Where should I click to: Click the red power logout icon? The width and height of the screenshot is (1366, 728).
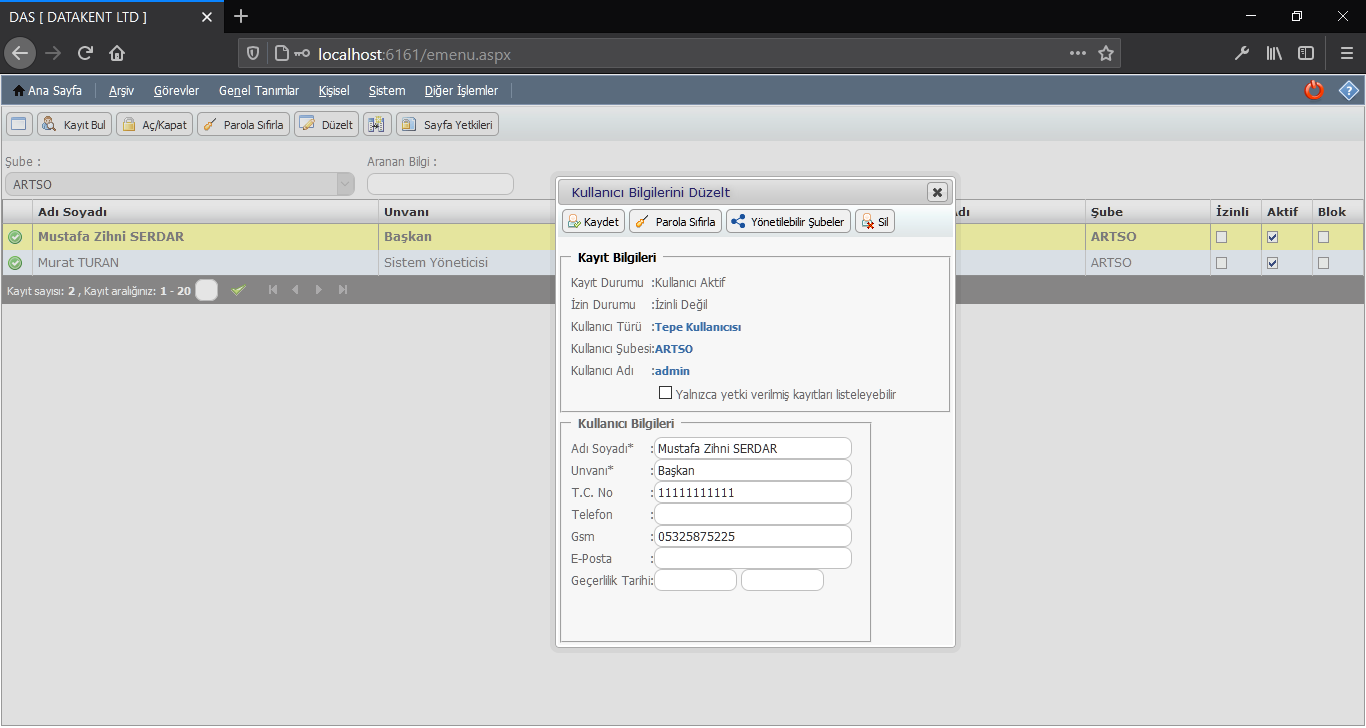pos(1314,90)
